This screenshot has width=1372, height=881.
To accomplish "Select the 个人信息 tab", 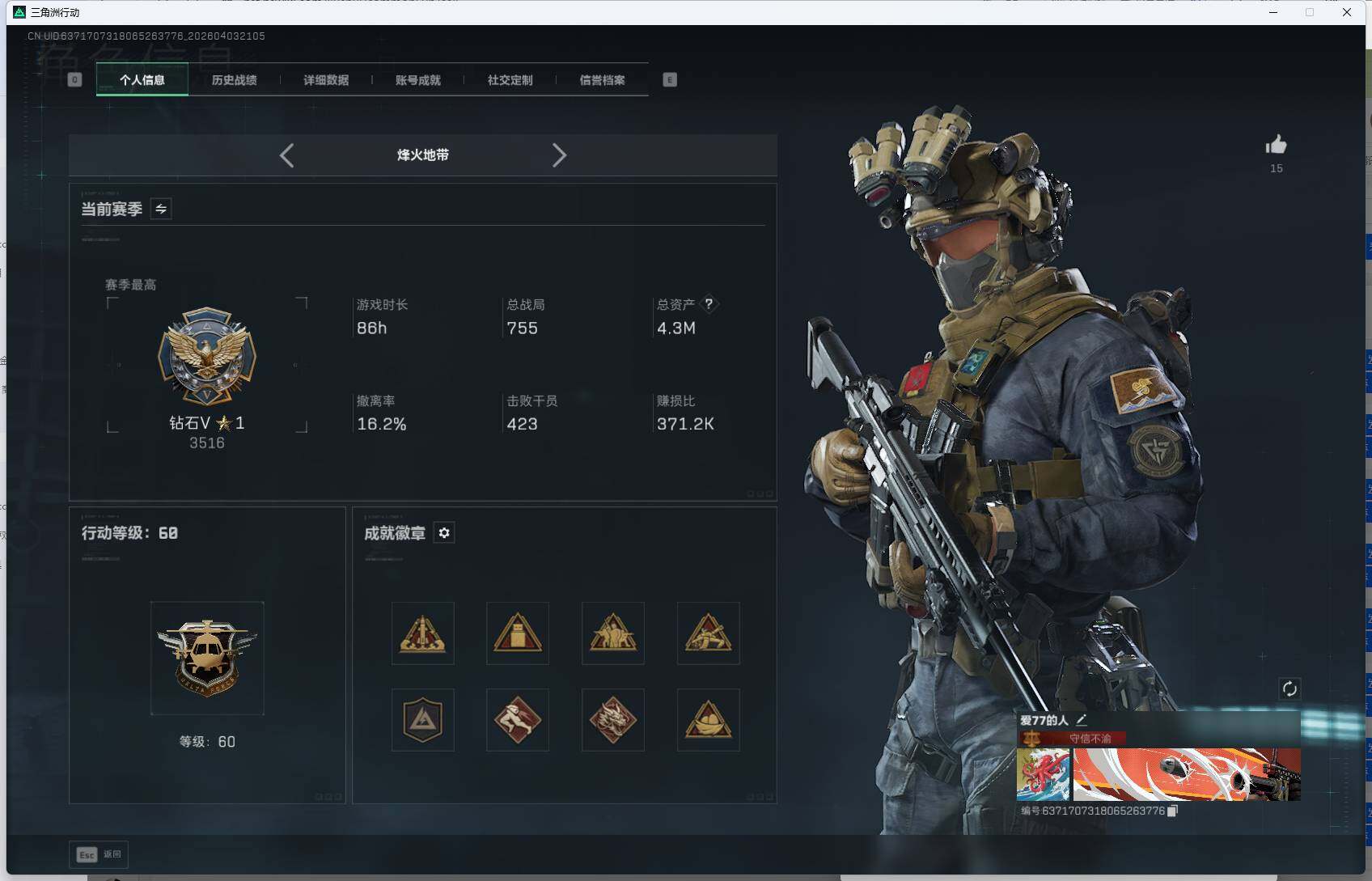I will point(142,80).
